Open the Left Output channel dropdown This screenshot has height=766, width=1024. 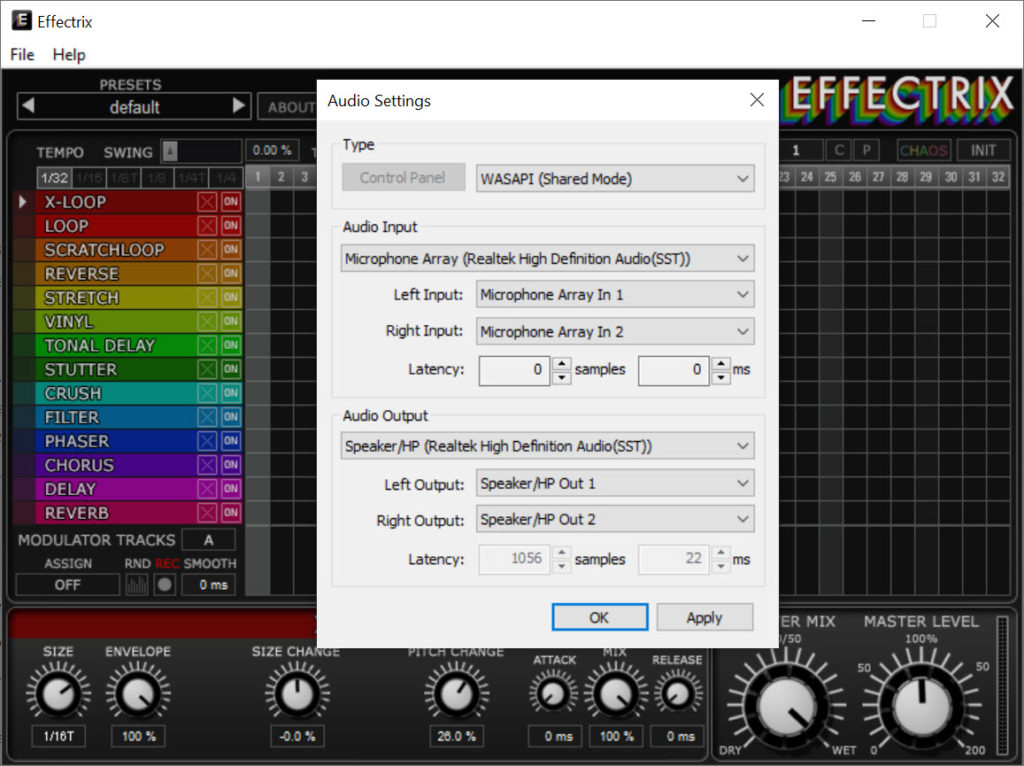[x=615, y=483]
